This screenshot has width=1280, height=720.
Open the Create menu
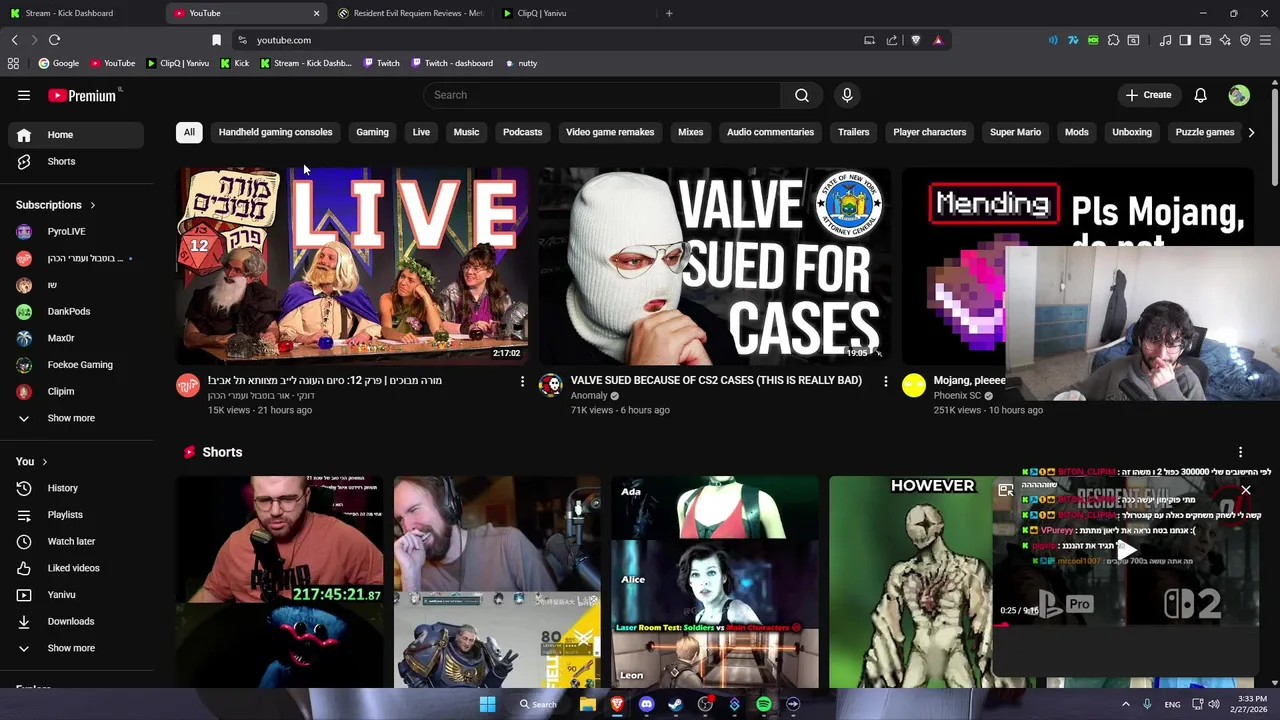click(1148, 95)
